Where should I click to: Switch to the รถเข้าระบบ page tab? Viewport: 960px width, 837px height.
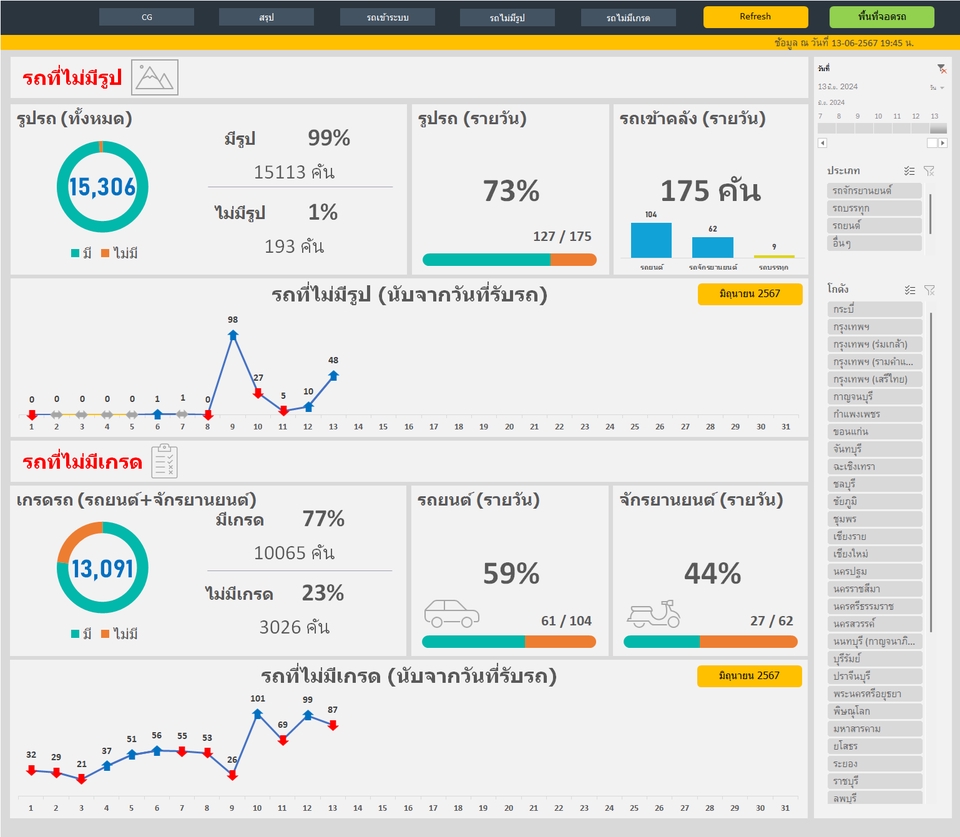point(385,17)
